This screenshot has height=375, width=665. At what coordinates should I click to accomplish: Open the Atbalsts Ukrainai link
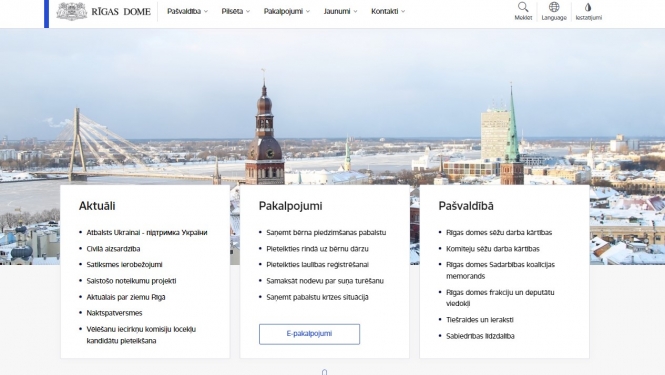coord(147,232)
